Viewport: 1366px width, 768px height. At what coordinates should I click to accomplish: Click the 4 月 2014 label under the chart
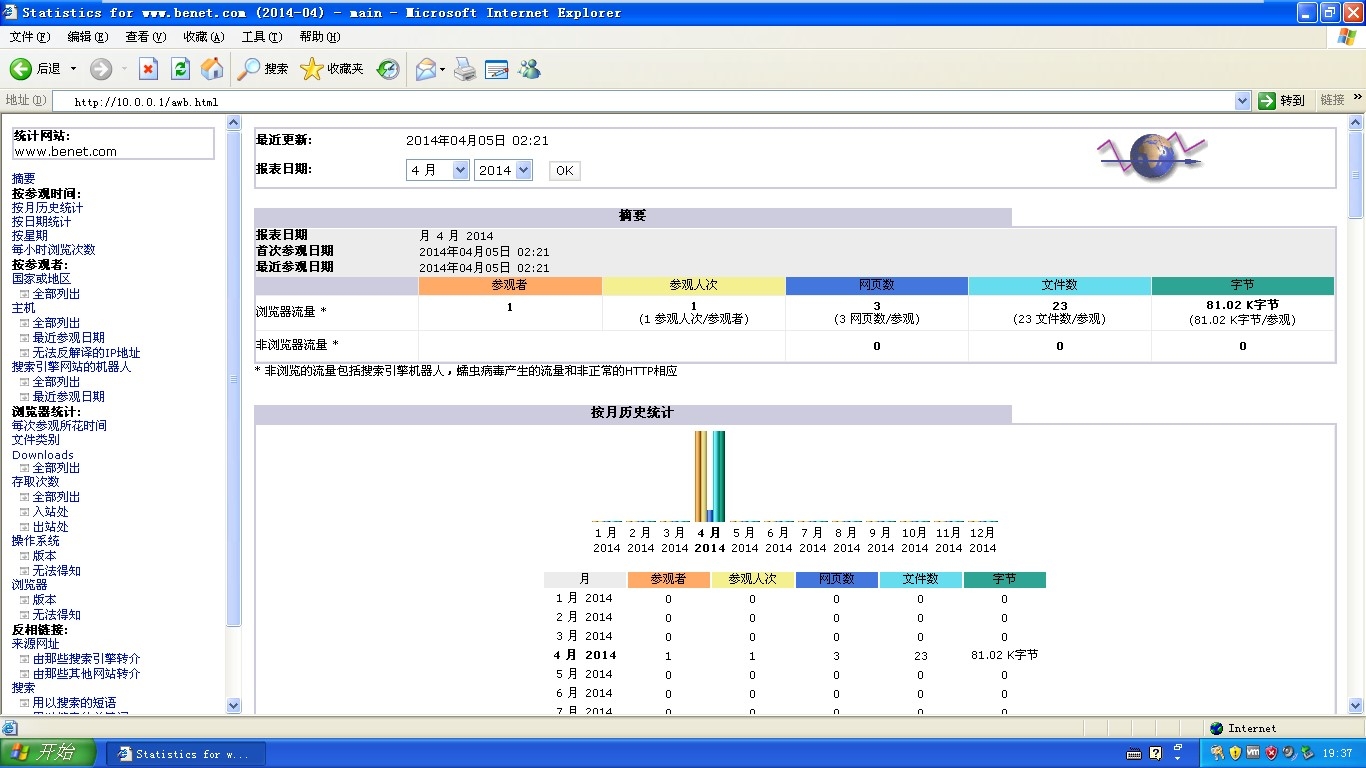[709, 540]
